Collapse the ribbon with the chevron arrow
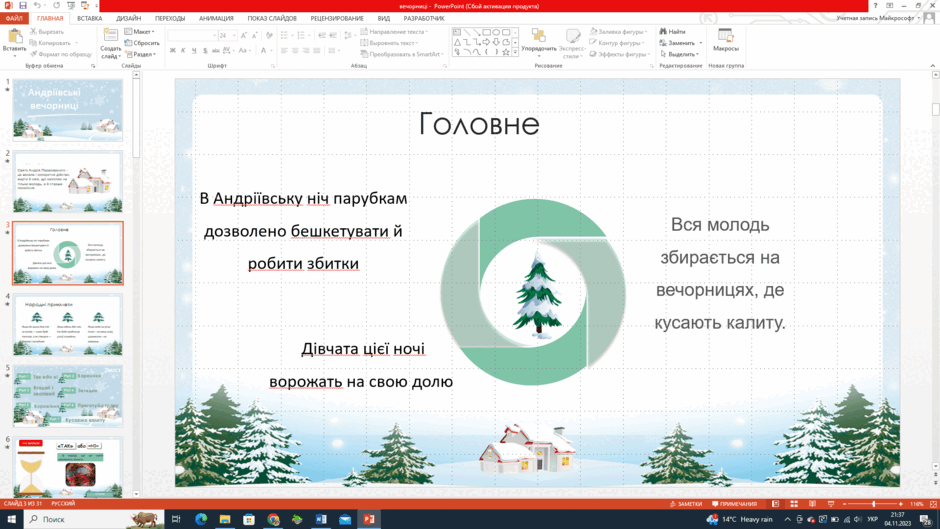Screen dimensions: 940x529 pyautogui.click(x=933, y=65)
